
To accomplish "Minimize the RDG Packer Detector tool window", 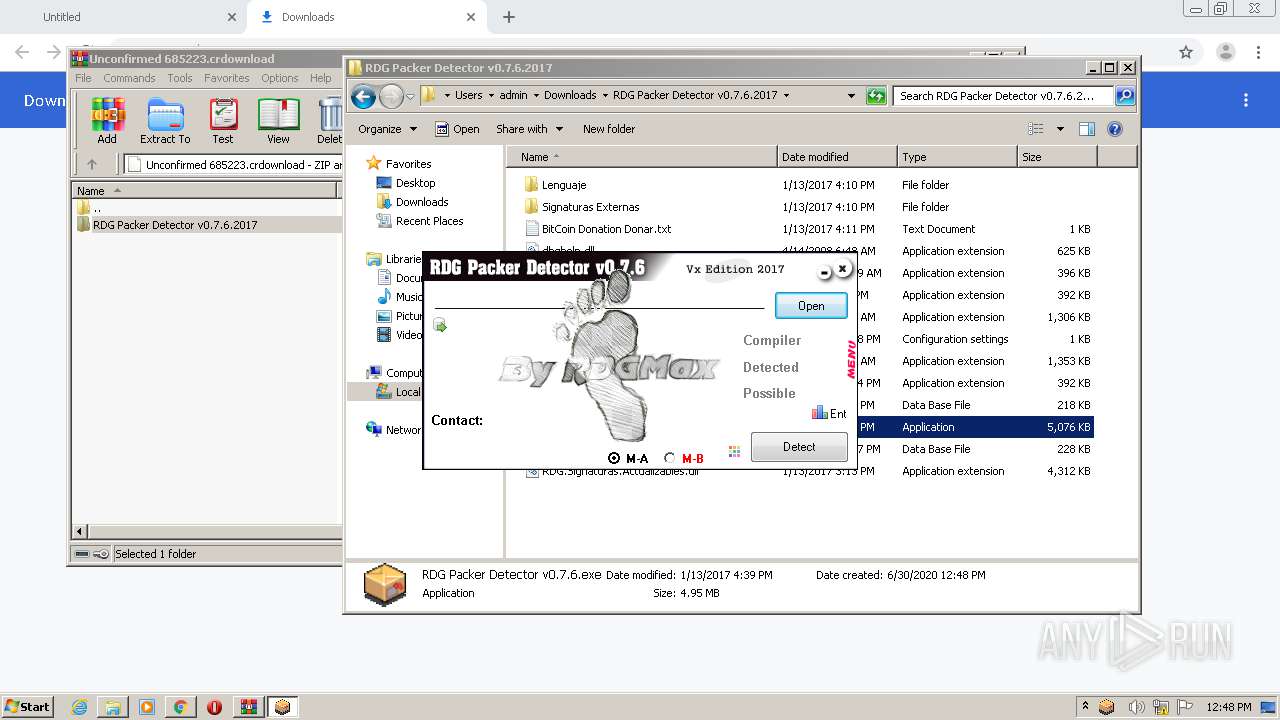I will (825, 272).
